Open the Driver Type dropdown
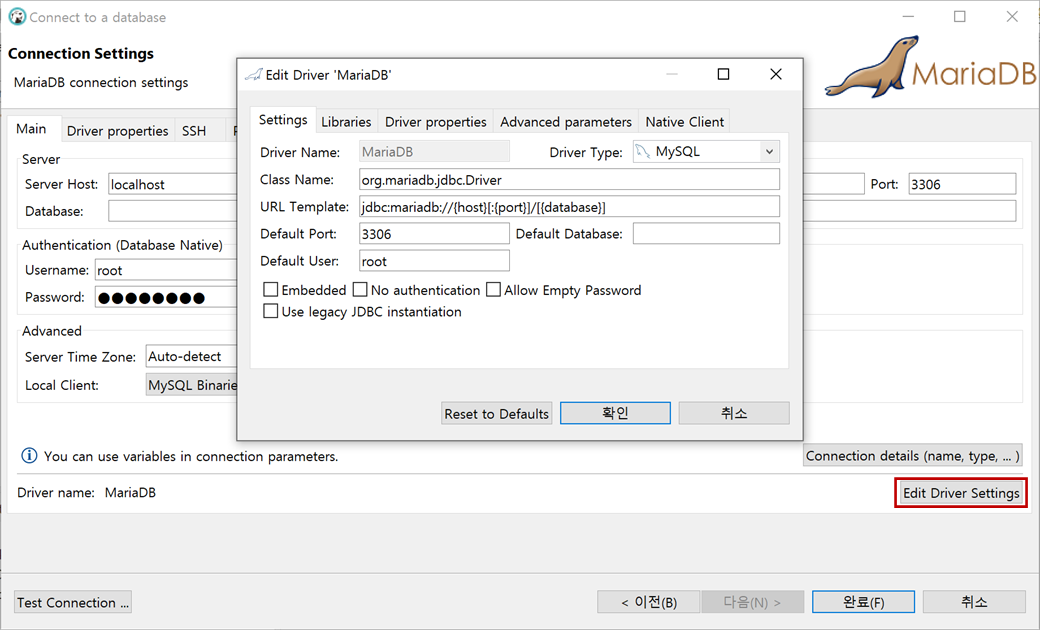1040x630 pixels. pos(769,152)
